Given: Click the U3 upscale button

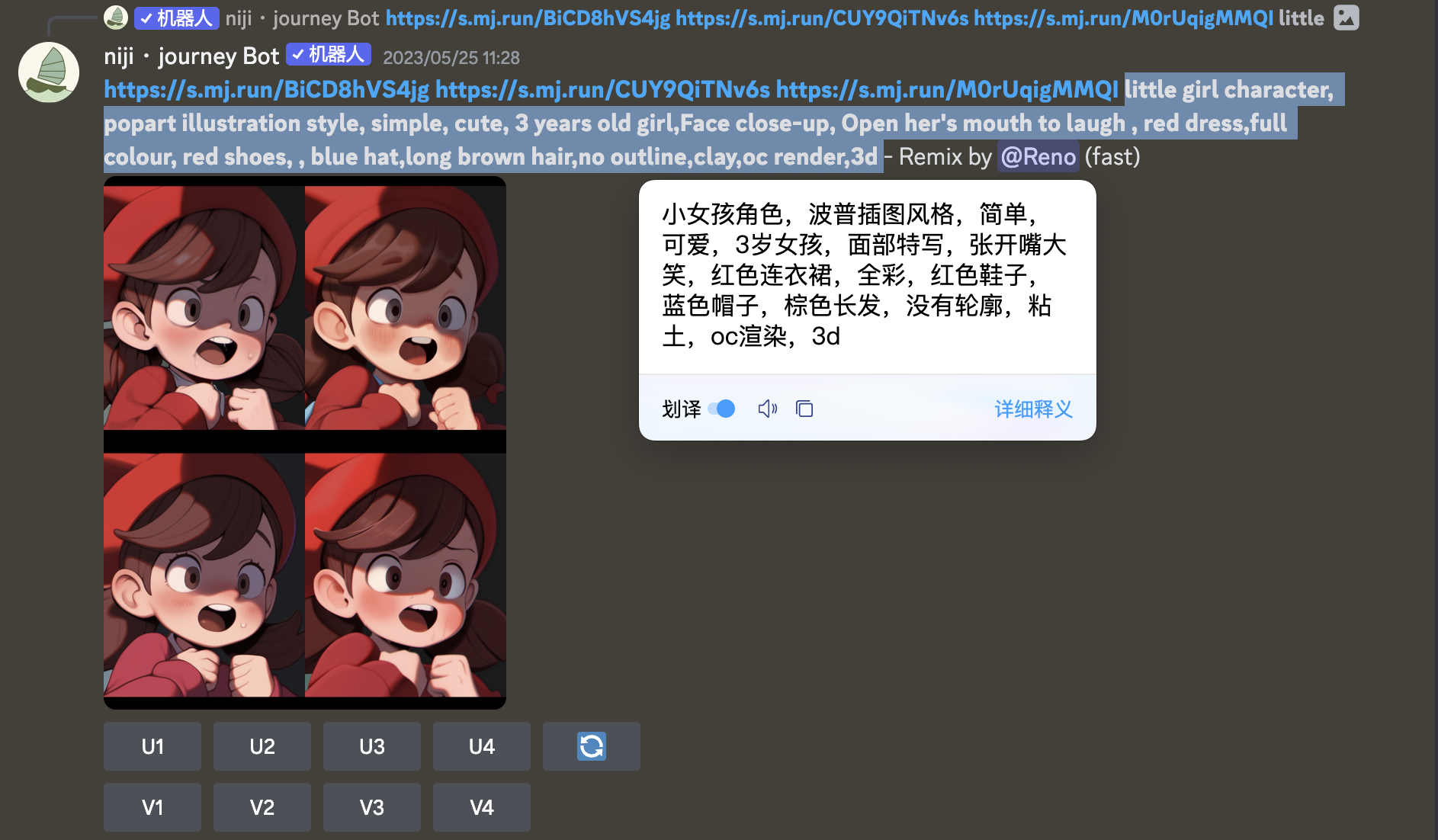Looking at the screenshot, I should [372, 746].
